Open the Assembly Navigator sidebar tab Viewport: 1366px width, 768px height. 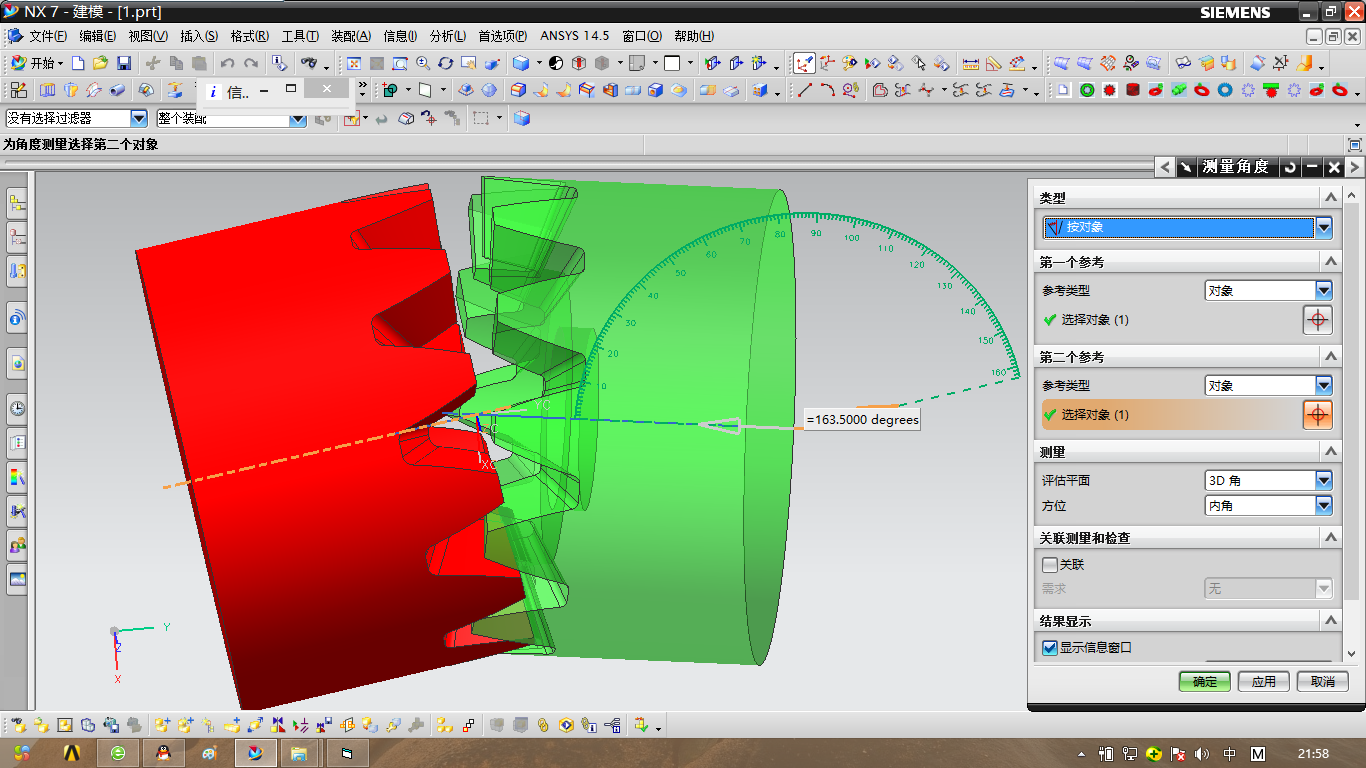[x=17, y=205]
